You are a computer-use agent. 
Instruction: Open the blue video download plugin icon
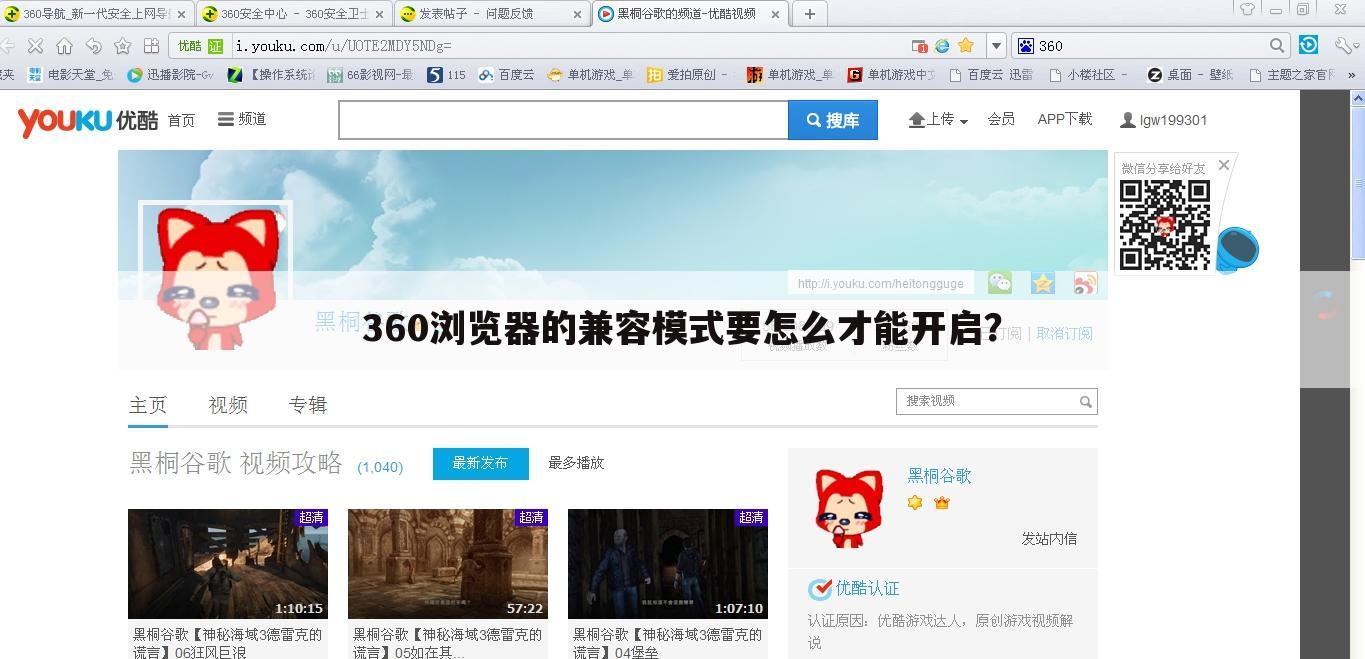pos(1308,45)
